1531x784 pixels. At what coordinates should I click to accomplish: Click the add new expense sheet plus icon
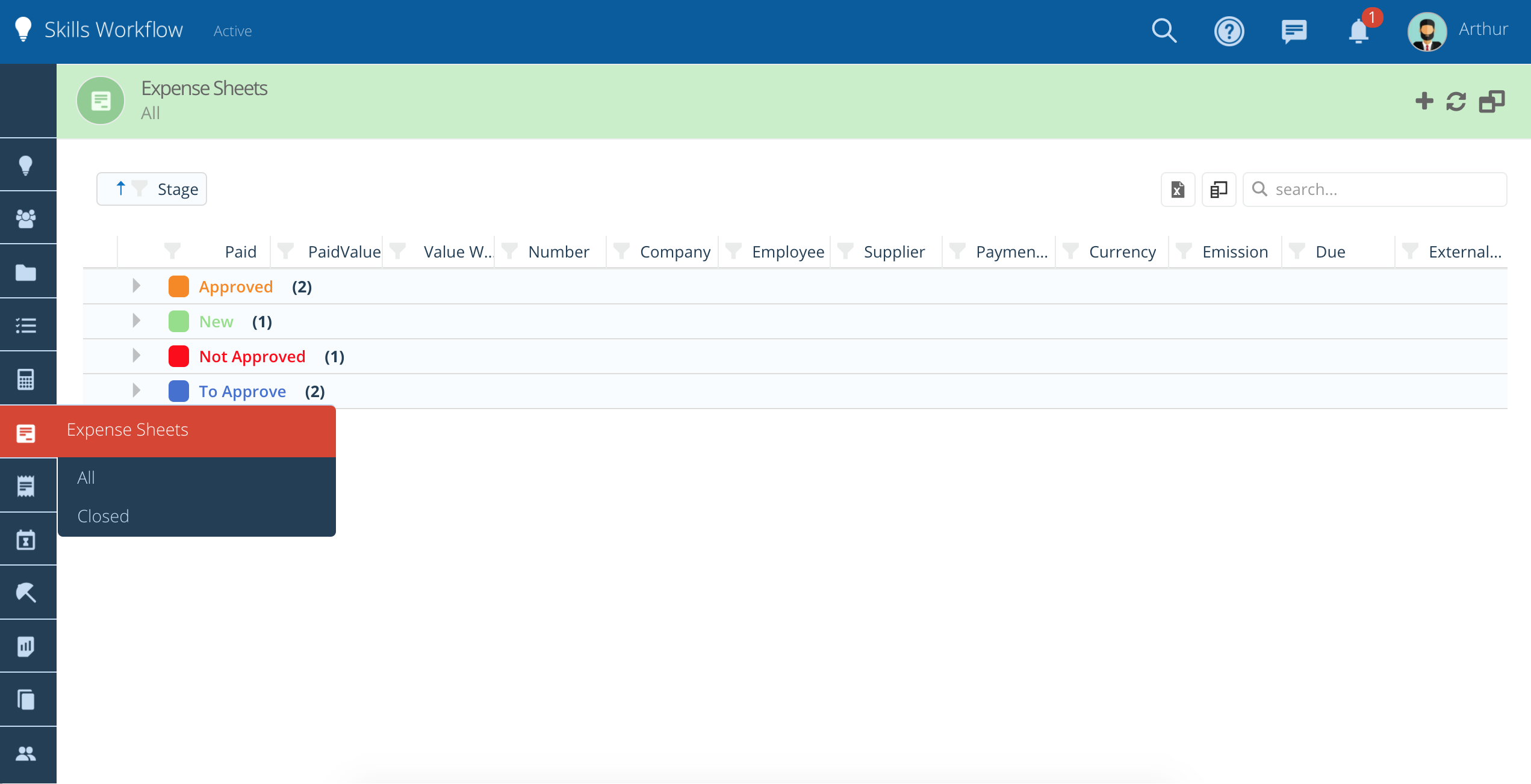coord(1424,101)
